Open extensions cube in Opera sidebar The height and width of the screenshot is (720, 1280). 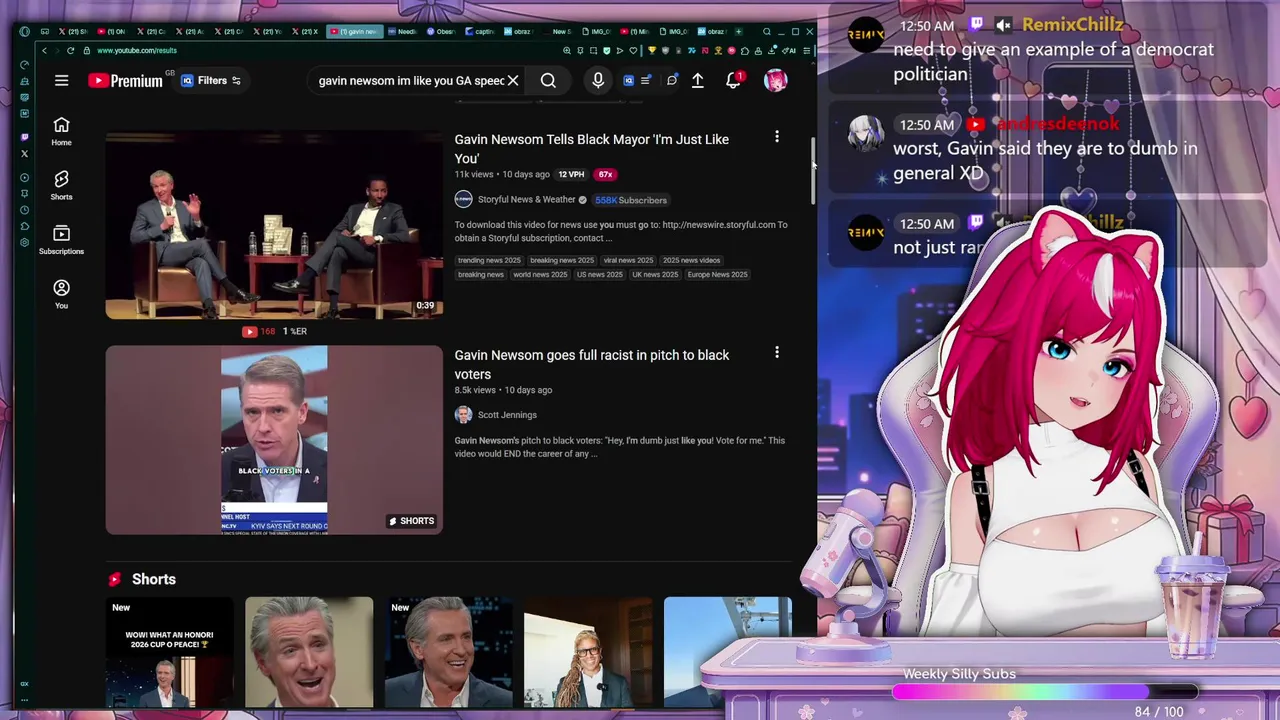pyautogui.click(x=24, y=226)
